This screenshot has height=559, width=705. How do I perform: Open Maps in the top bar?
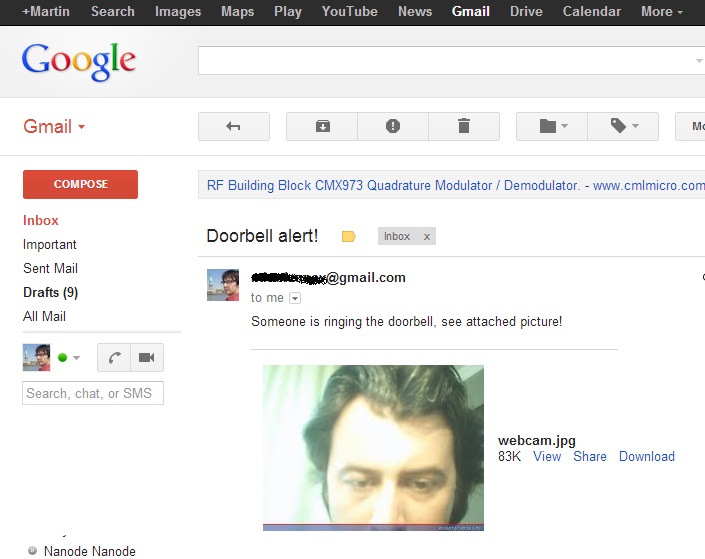pyautogui.click(x=237, y=11)
